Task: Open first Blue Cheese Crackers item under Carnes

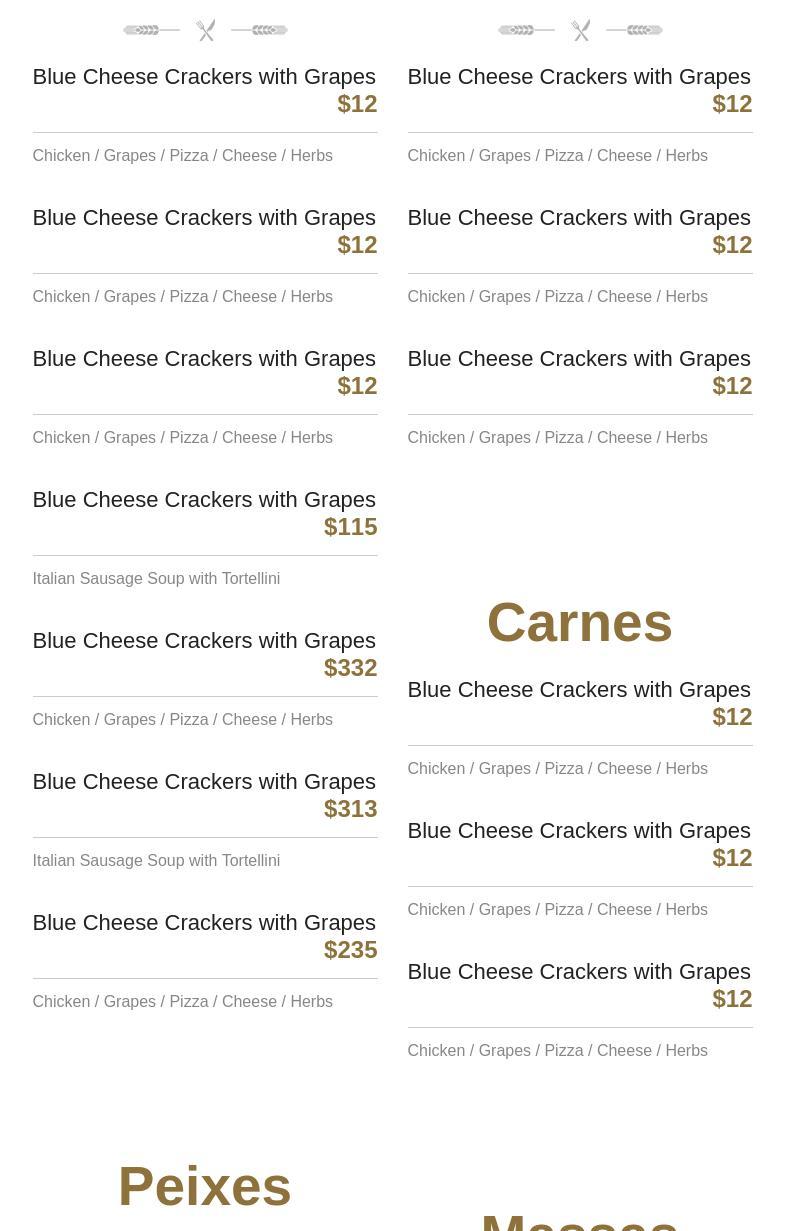Action: coord(579,690)
